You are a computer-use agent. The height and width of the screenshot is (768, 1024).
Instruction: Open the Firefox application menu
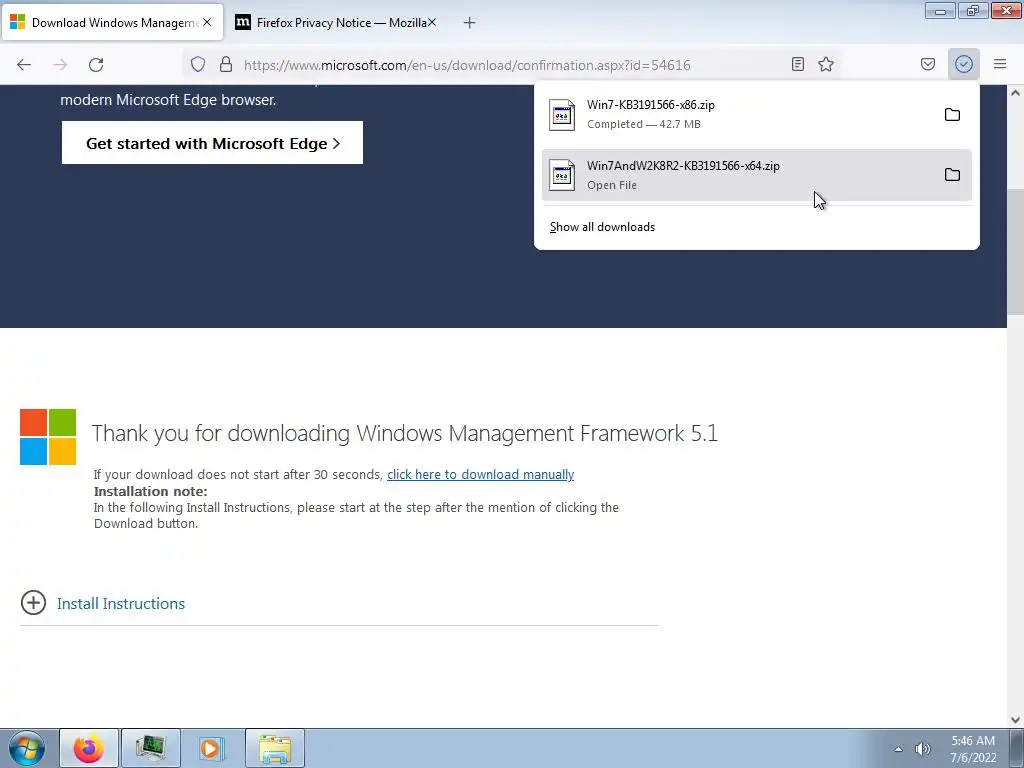coord(1000,64)
